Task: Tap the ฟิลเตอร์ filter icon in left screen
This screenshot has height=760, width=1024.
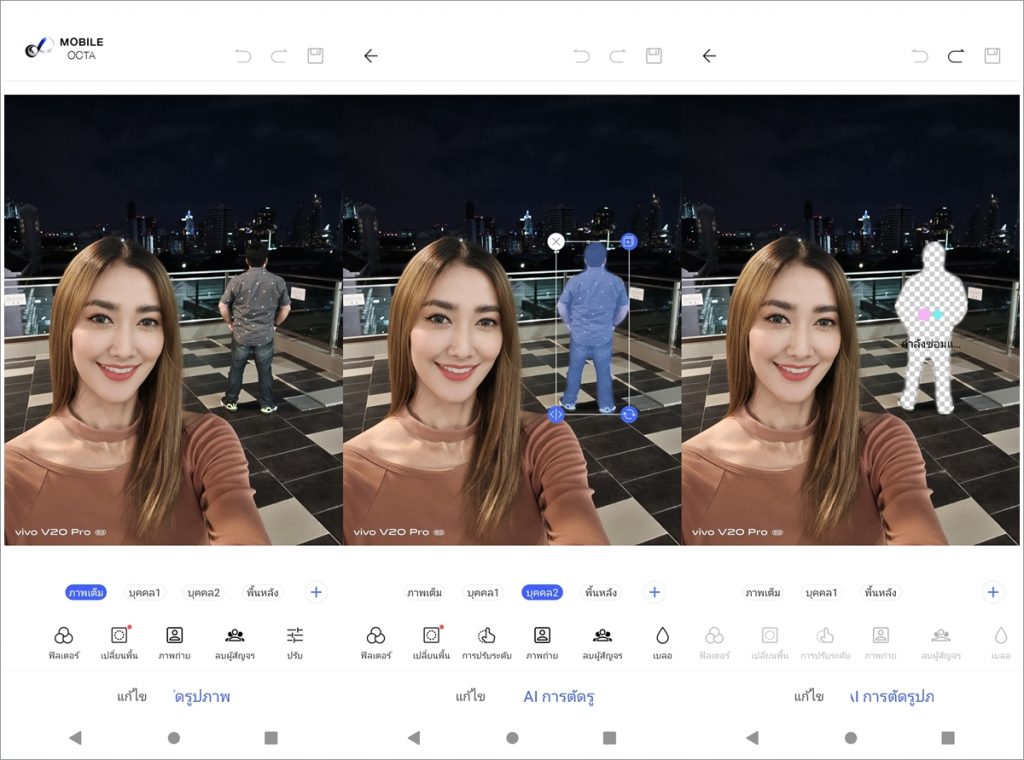Action: [x=63, y=636]
